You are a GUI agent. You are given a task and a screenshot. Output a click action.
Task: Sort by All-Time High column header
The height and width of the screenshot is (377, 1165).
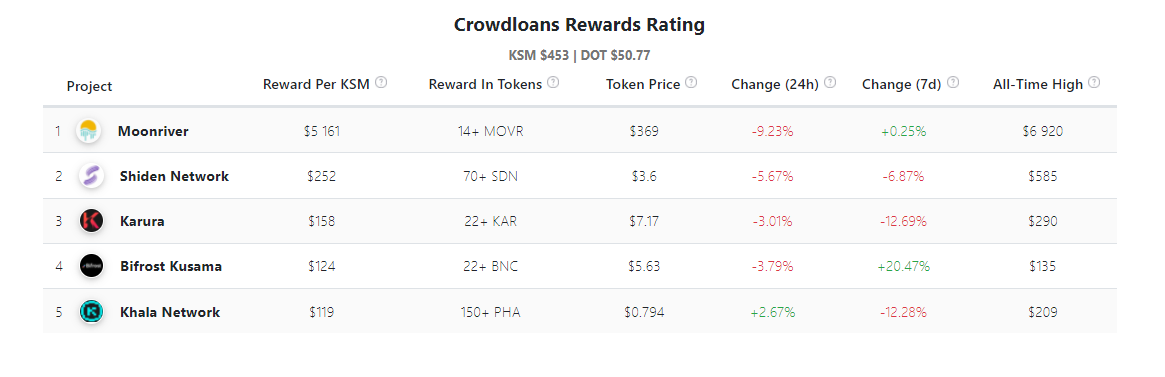pos(1038,84)
